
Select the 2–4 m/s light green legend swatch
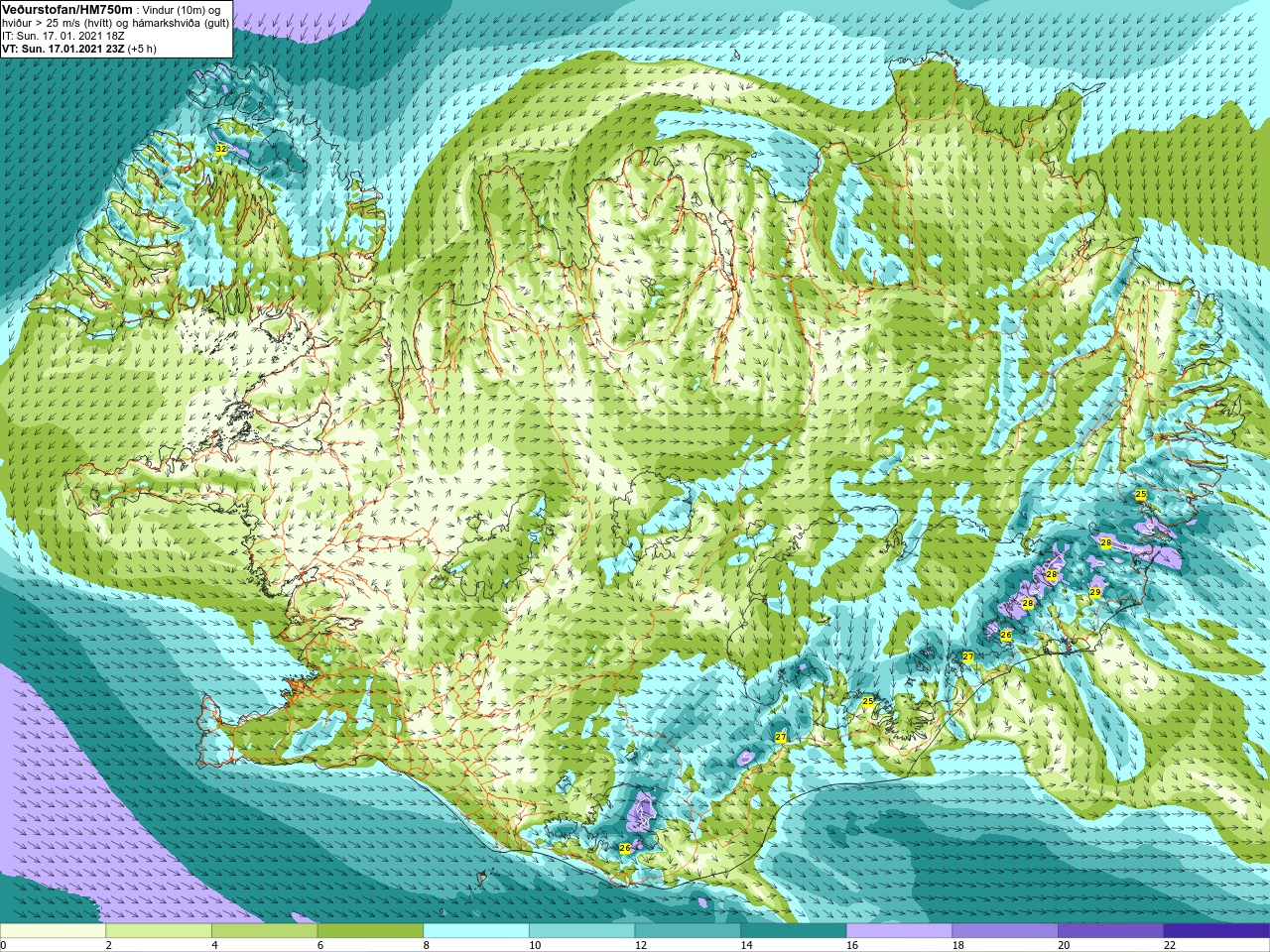point(159,931)
